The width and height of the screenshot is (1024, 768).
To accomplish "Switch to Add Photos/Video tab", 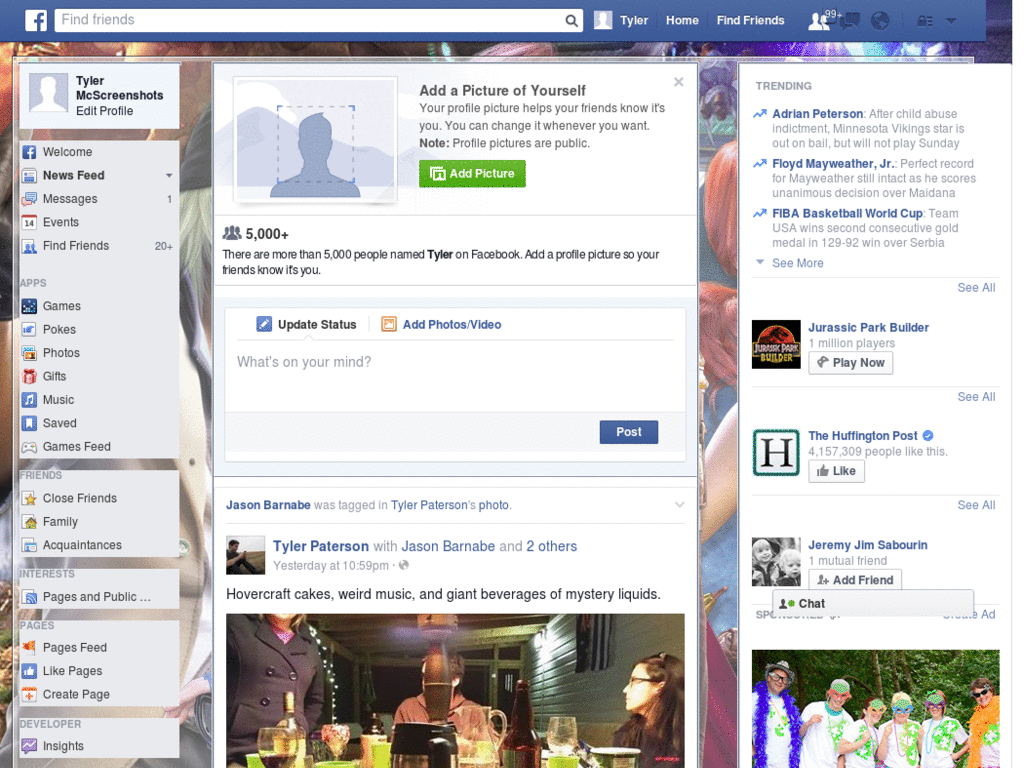I will coord(441,325).
